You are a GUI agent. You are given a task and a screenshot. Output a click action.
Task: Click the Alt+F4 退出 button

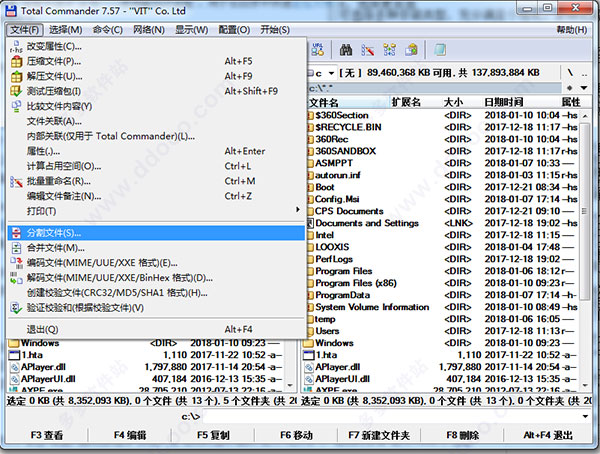(548, 435)
